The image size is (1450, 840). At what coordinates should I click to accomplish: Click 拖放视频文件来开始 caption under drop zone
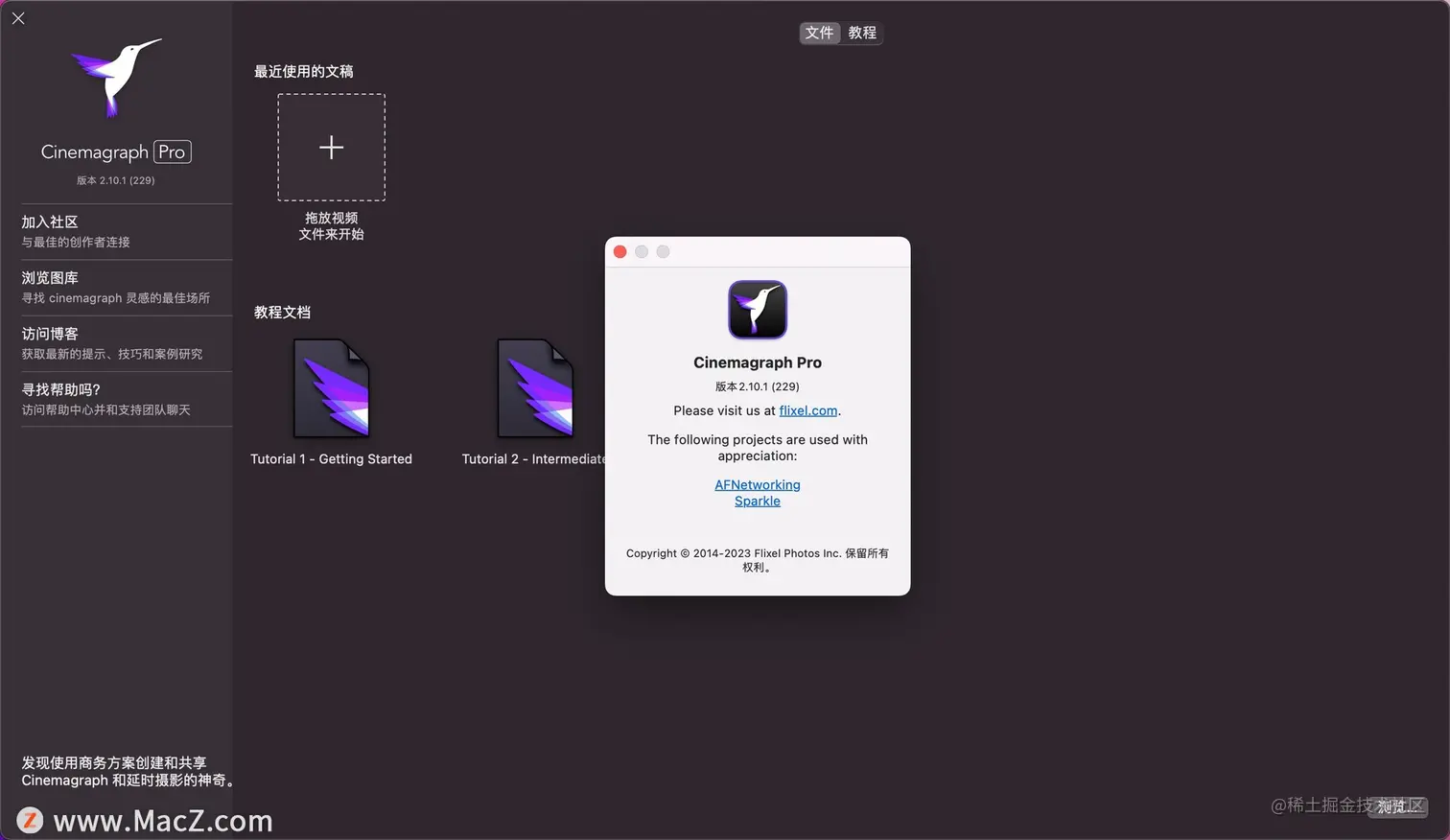pos(331,226)
